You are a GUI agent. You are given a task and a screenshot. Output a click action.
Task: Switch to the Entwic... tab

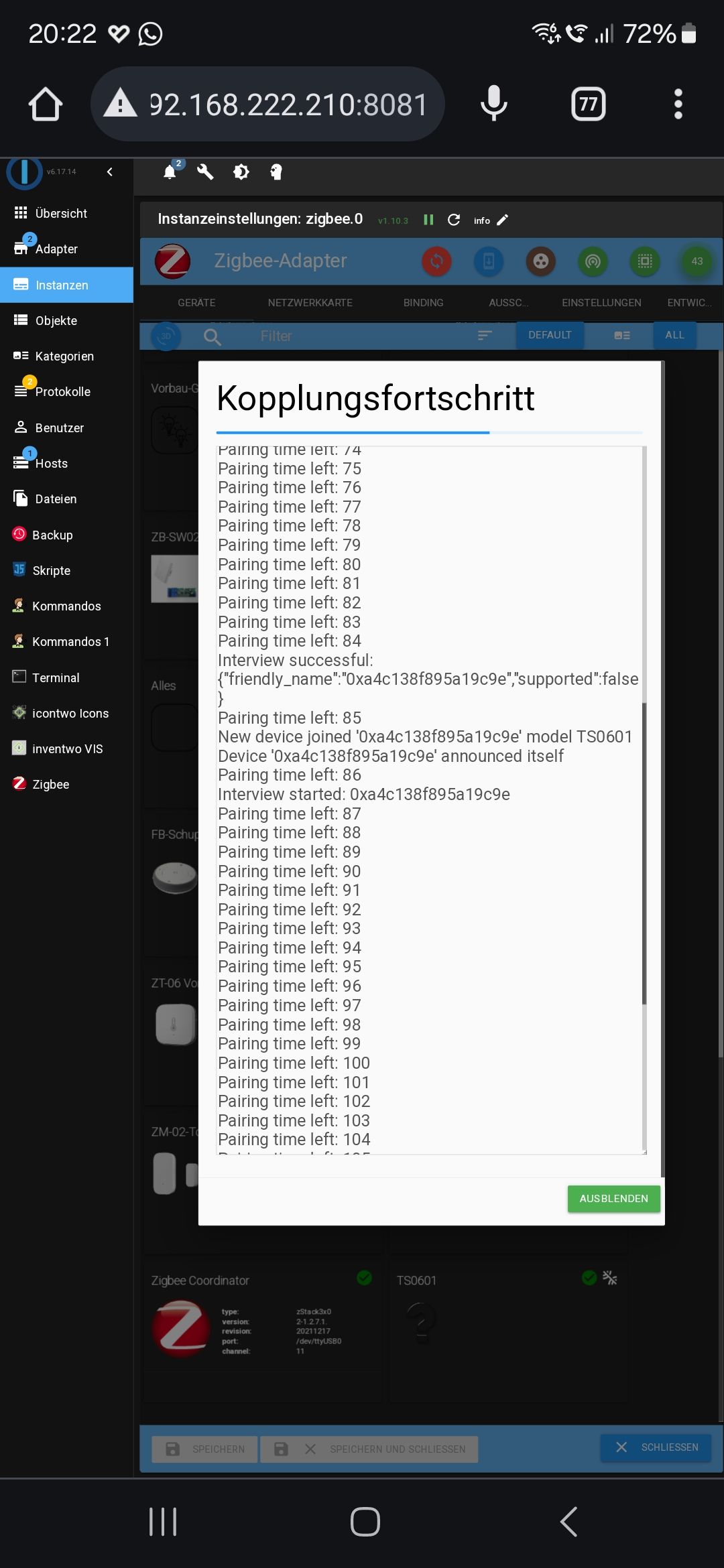tap(689, 303)
